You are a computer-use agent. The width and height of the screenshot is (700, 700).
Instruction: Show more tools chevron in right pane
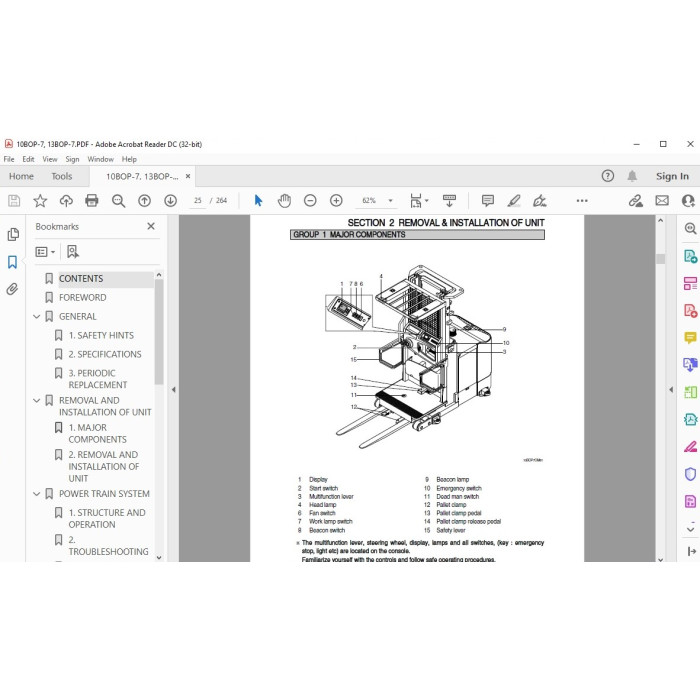(690, 529)
